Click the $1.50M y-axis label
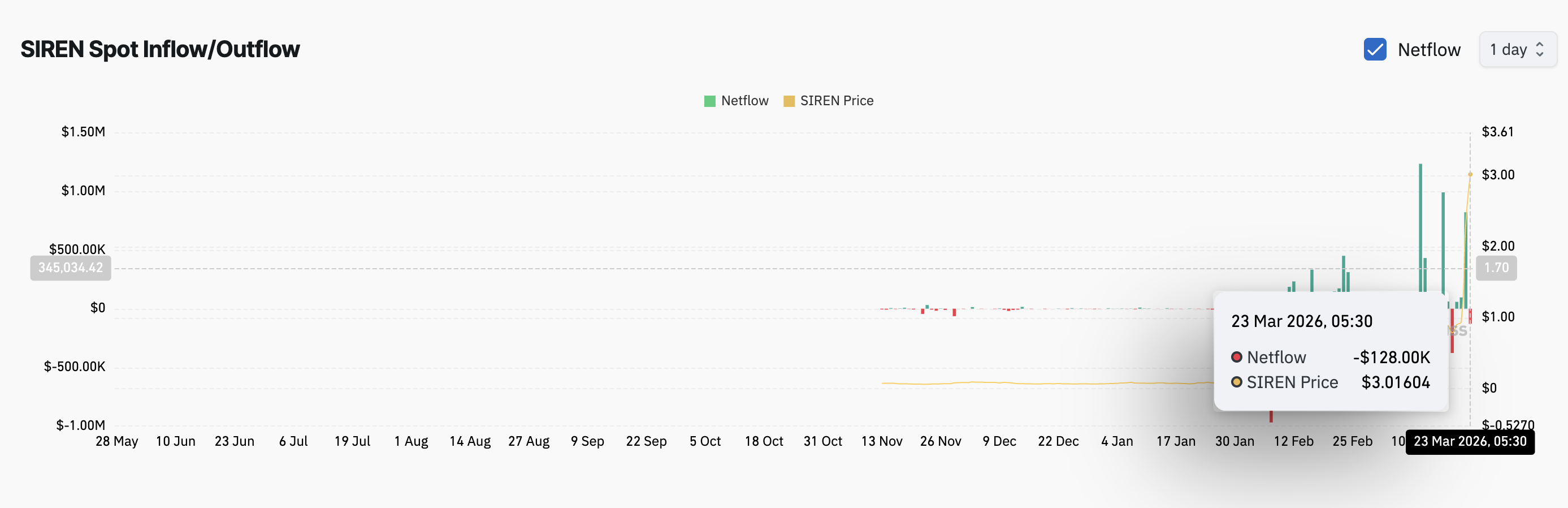Screen dimensions: 1568x508 point(83,132)
